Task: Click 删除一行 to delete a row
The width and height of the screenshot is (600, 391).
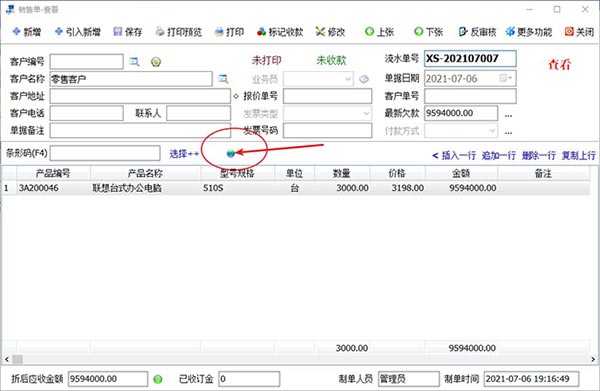Action: click(538, 155)
